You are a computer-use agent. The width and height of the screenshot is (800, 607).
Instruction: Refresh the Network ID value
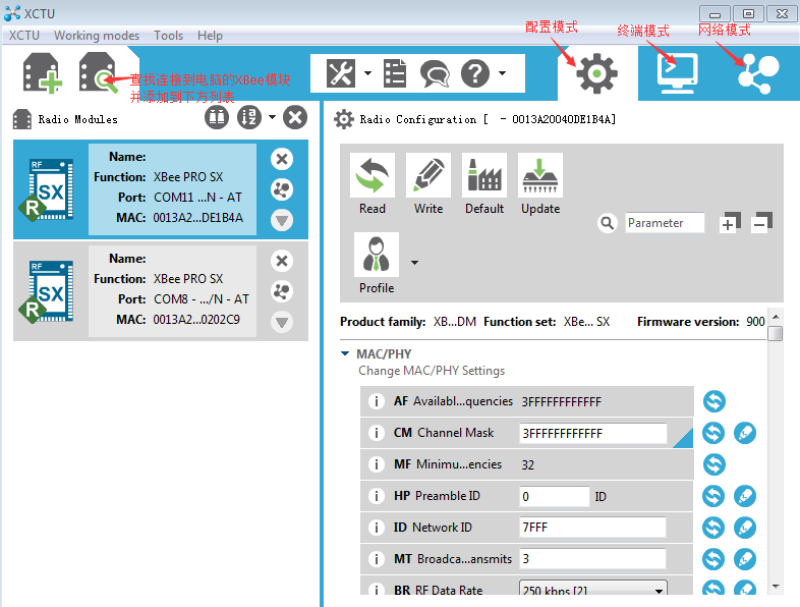pyautogui.click(x=714, y=528)
